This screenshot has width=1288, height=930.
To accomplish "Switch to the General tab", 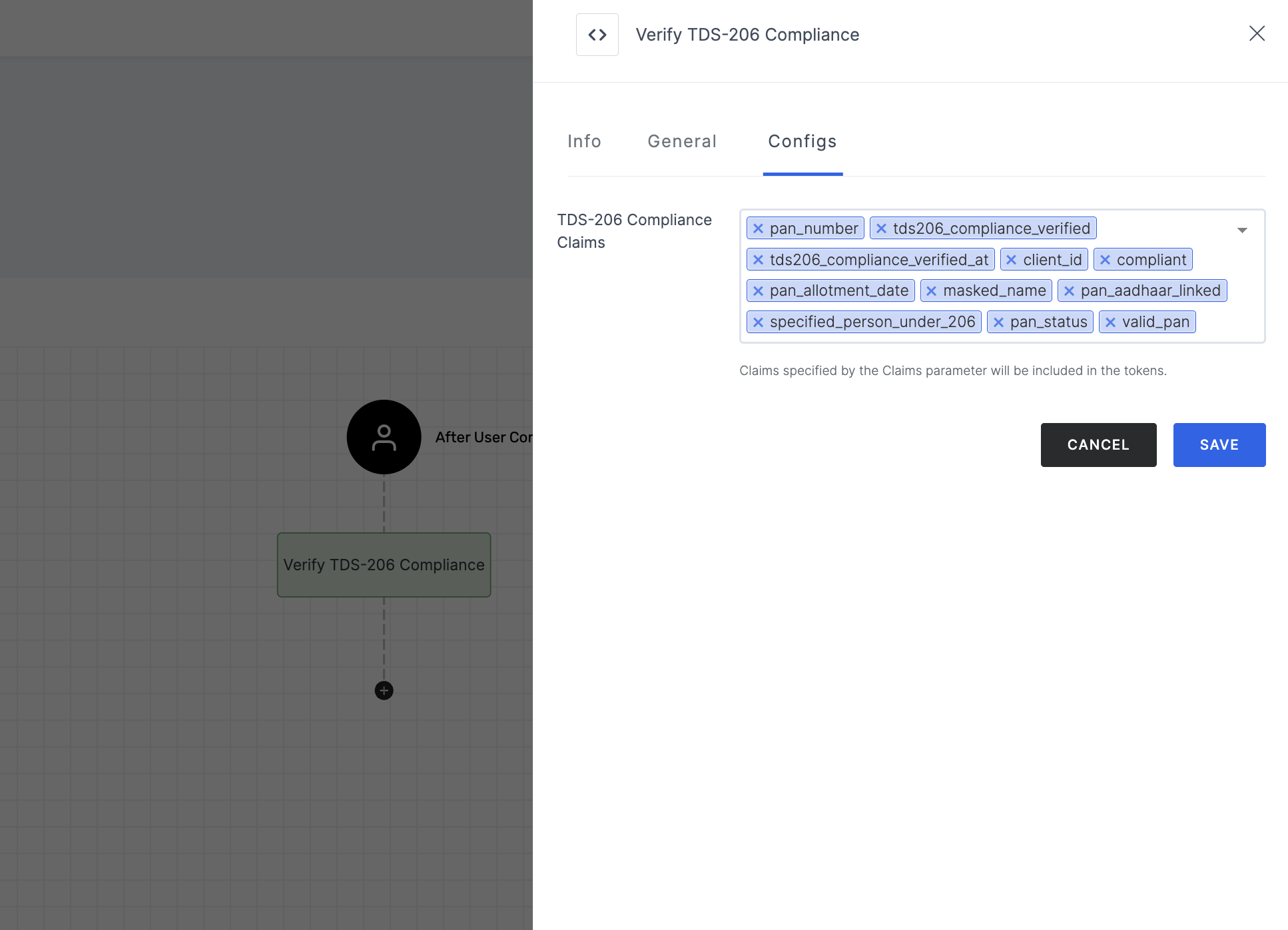I will coord(682,141).
